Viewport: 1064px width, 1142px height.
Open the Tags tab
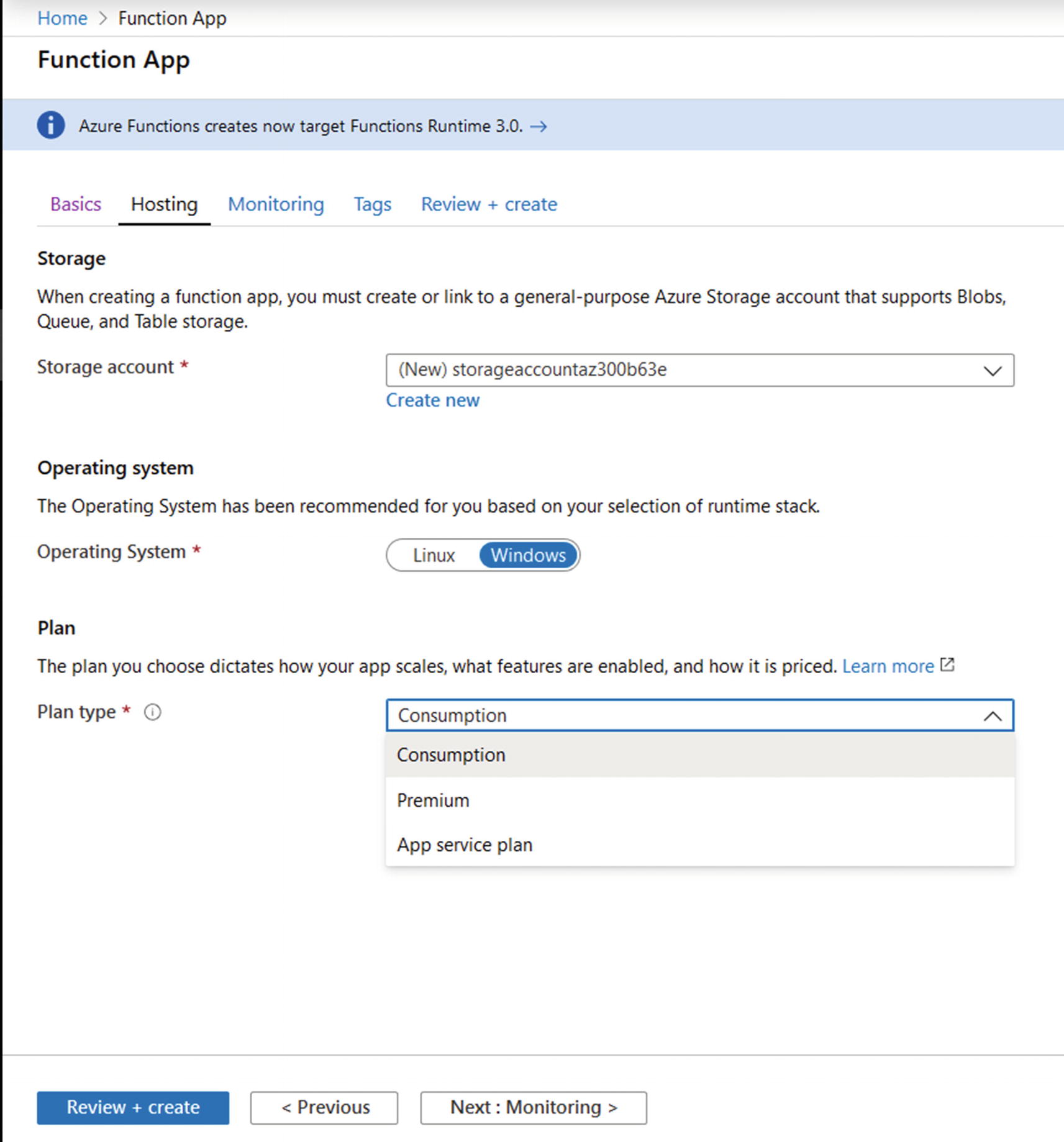373,204
